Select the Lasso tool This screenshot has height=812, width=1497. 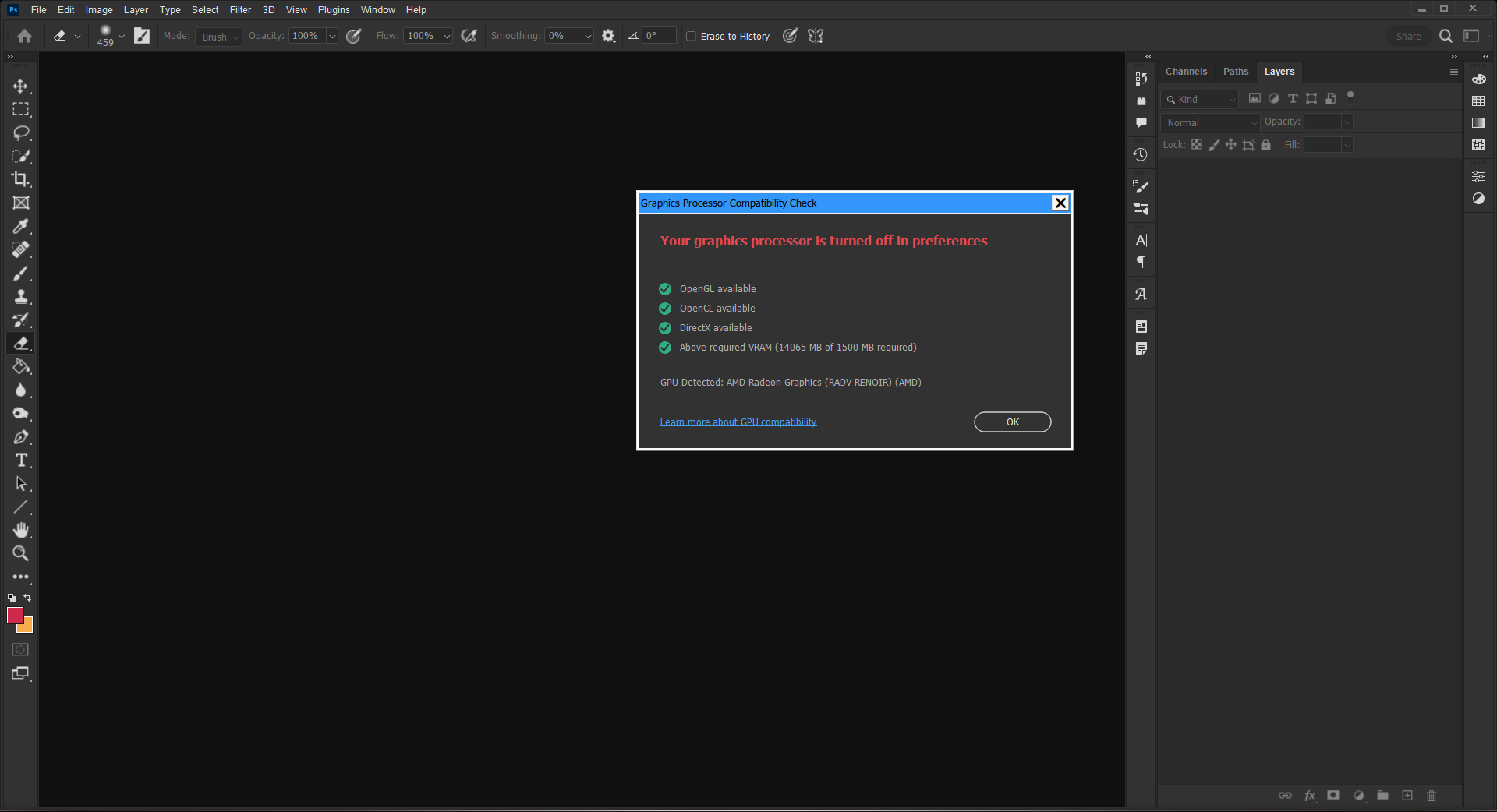click(x=21, y=132)
